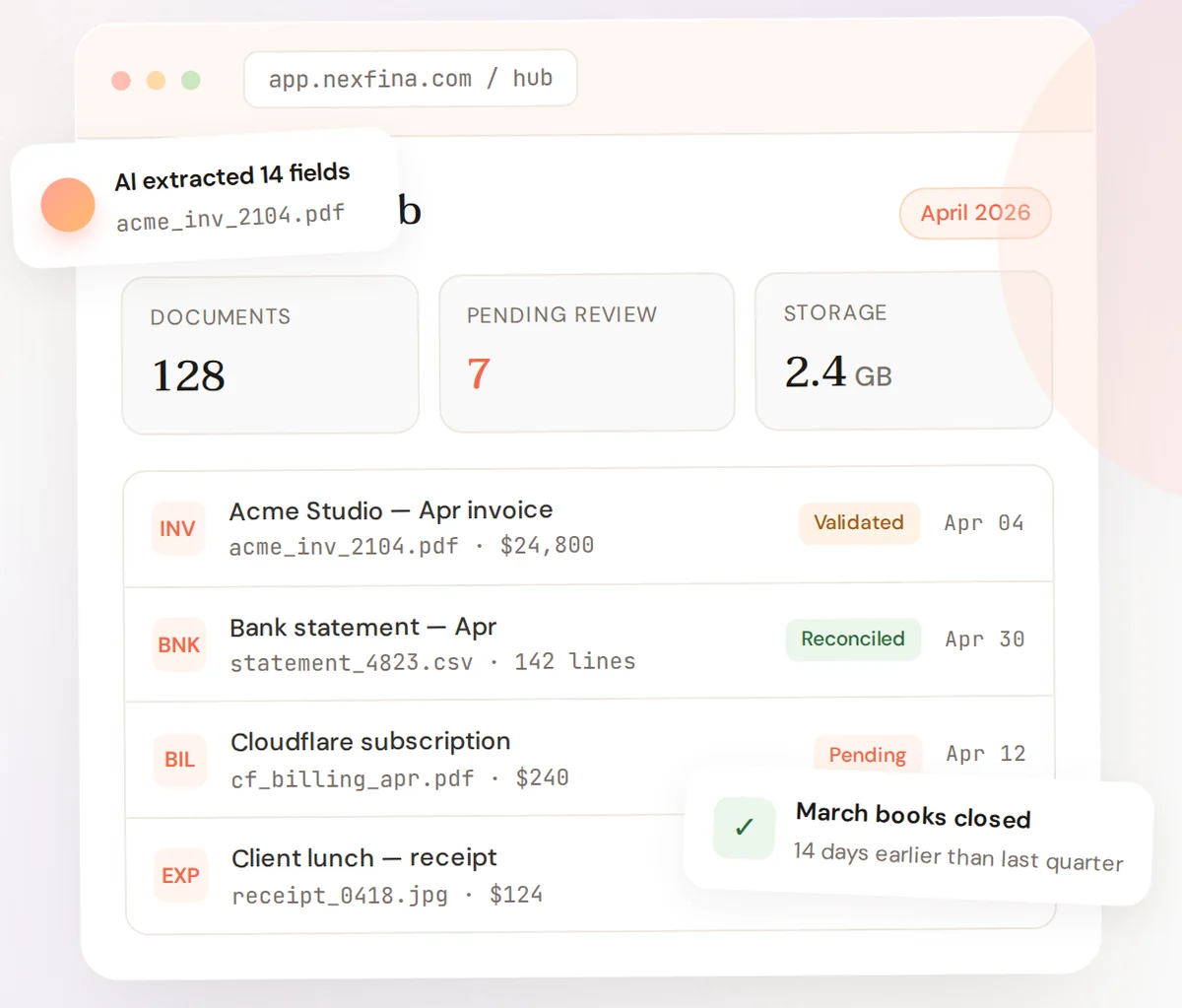Click 'receipt_0418.jpg · $124' text

387,895
